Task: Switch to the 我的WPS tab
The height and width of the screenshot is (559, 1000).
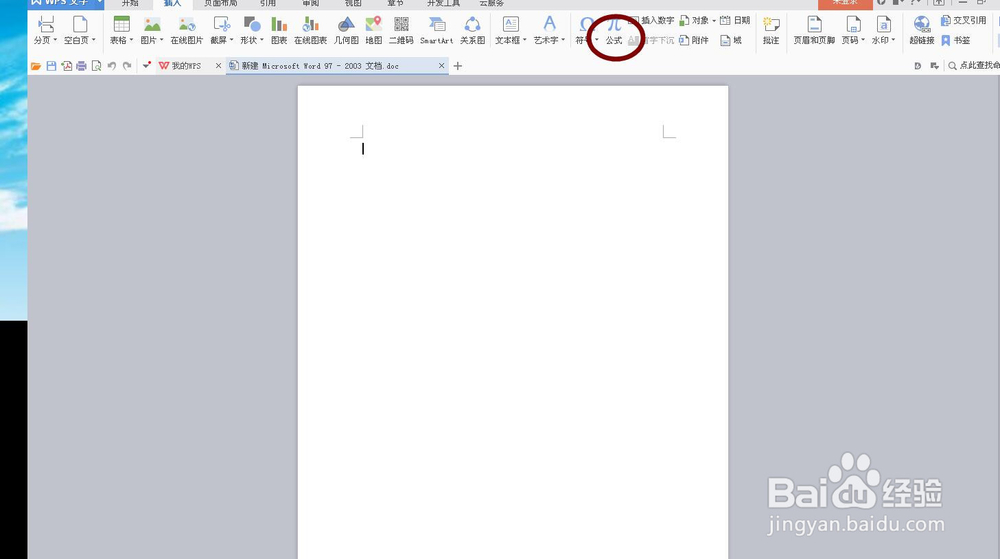Action: tap(186, 66)
